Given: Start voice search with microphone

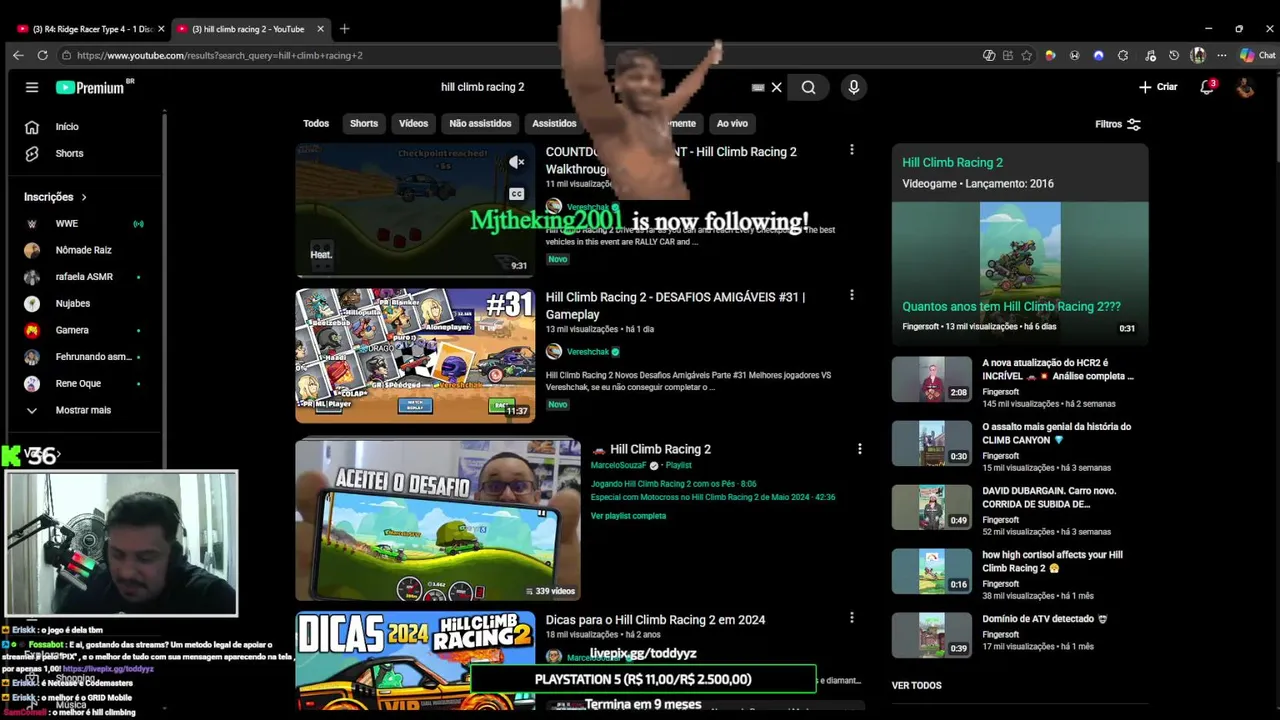Looking at the screenshot, I should [x=853, y=87].
